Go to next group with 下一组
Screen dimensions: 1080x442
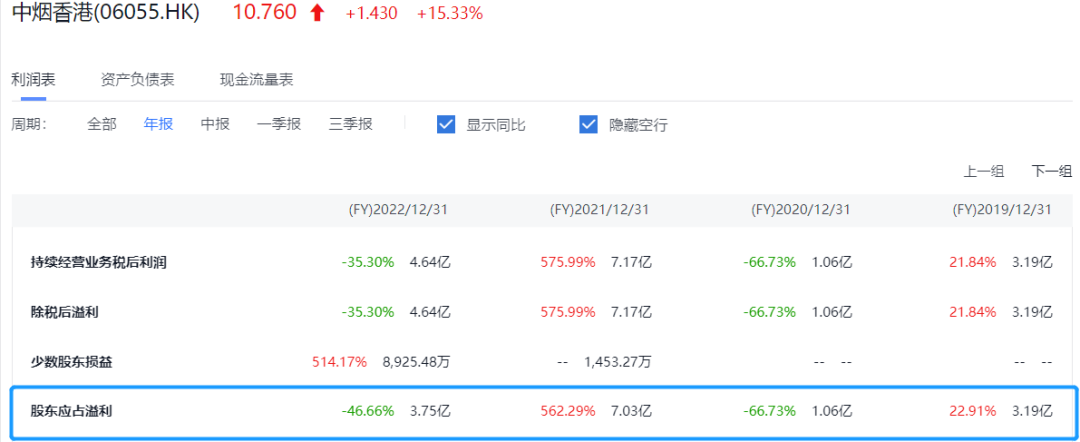1052,172
